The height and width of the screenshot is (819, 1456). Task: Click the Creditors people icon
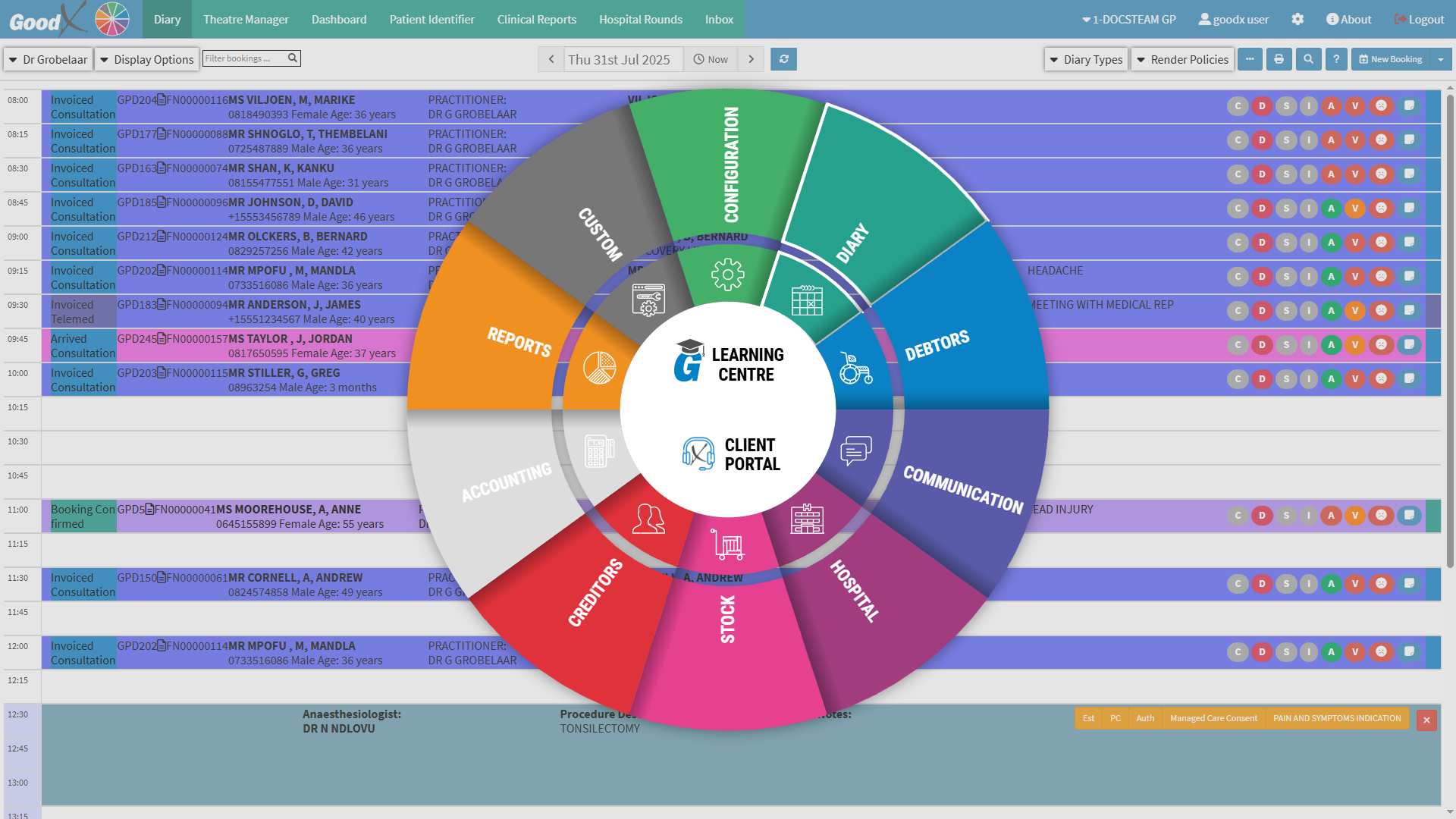pyautogui.click(x=648, y=519)
